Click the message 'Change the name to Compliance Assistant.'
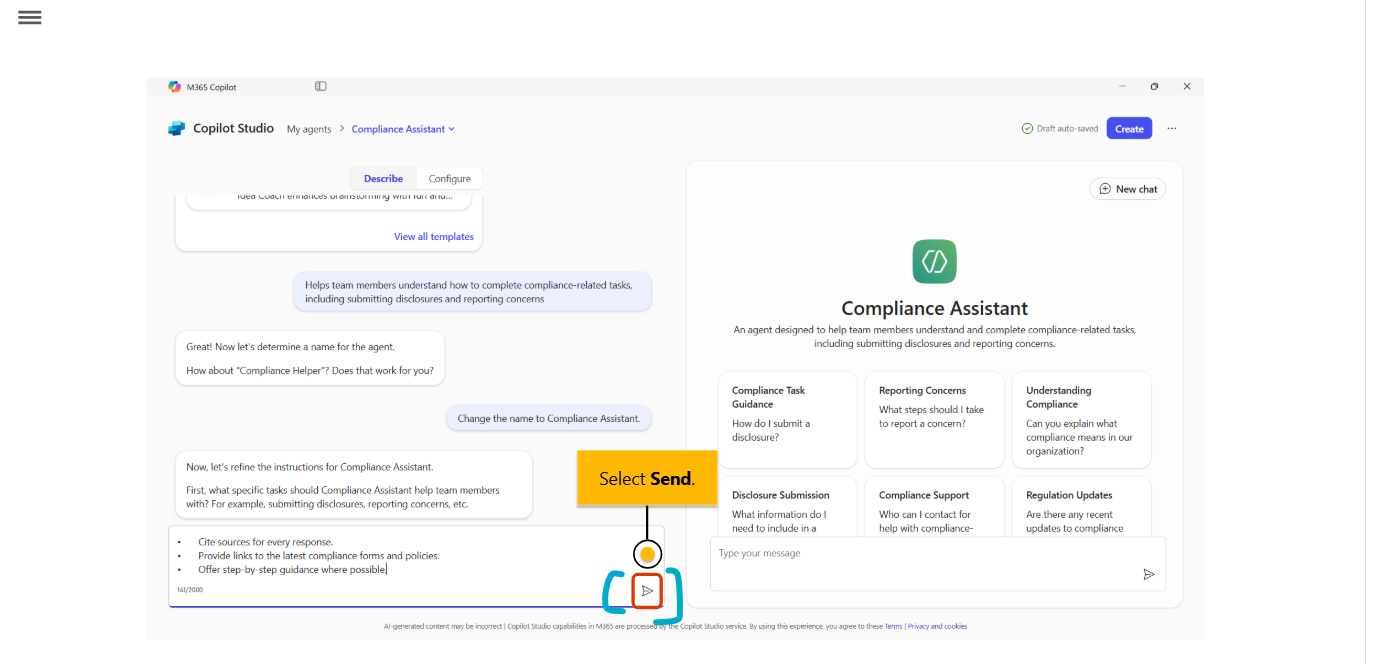This screenshot has height=664, width=1377. click(x=548, y=418)
